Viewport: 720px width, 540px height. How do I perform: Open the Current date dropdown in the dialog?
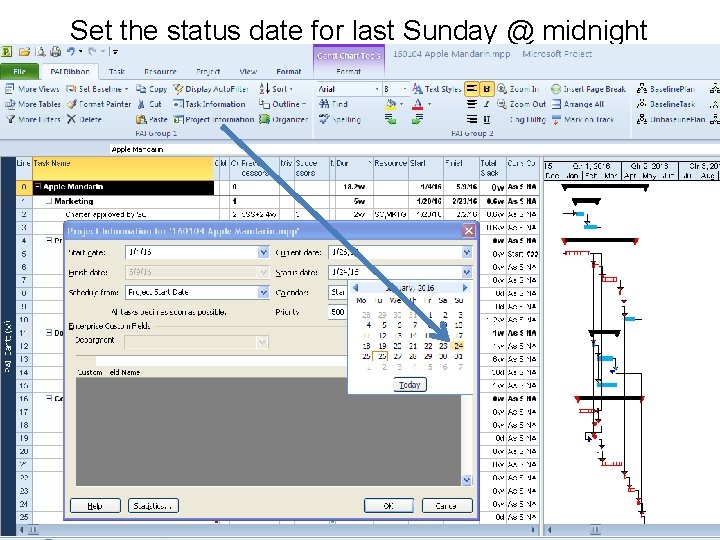coord(467,252)
